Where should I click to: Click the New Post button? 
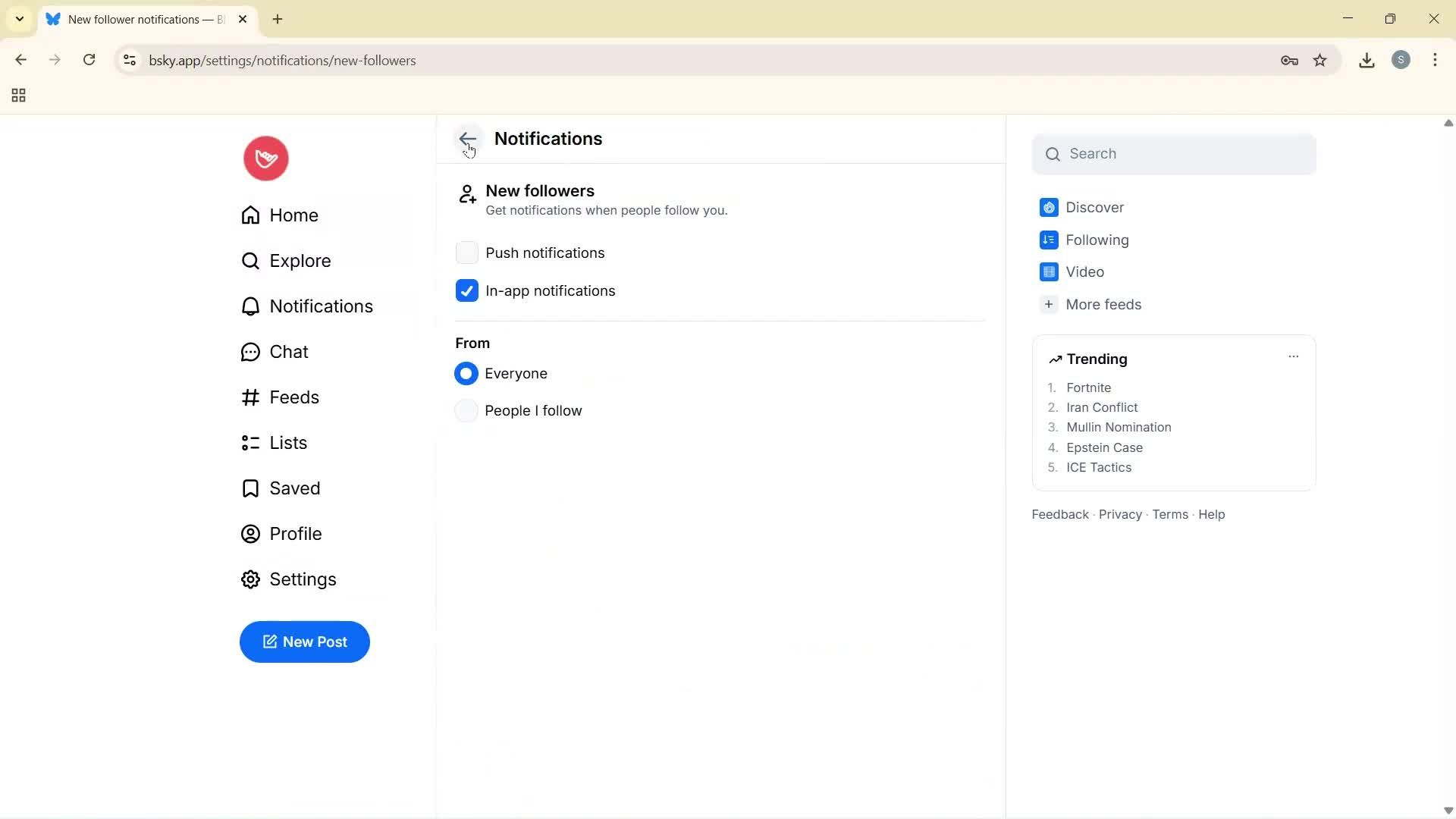pos(304,642)
